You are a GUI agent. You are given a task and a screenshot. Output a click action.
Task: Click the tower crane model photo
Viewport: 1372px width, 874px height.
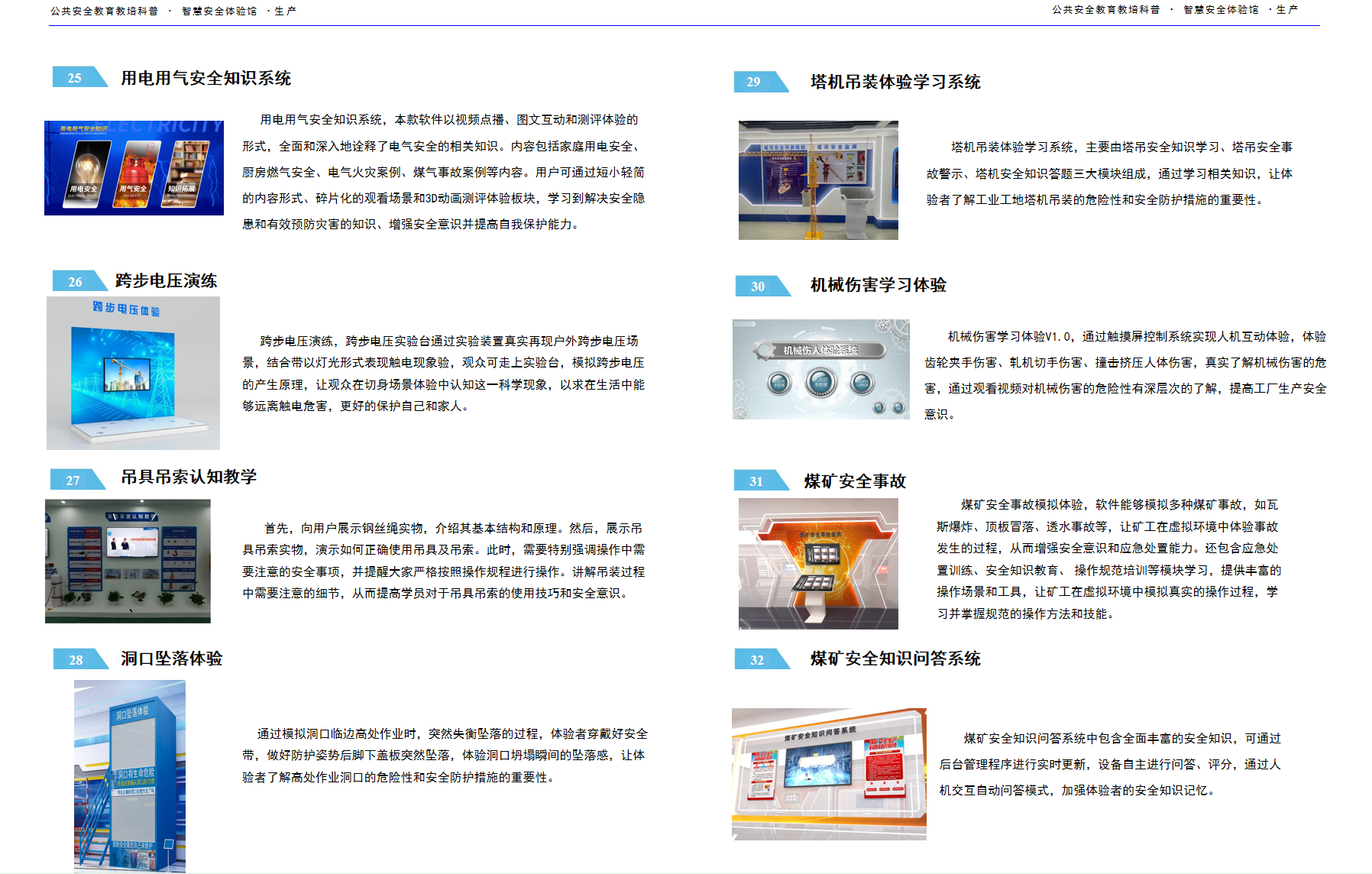(818, 180)
